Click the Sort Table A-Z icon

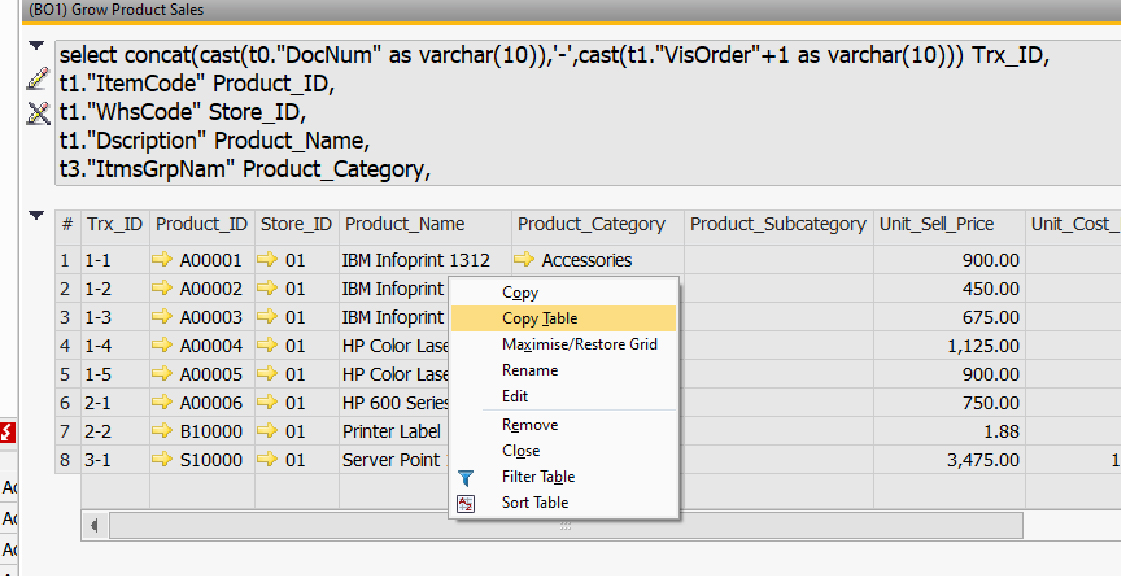pos(466,503)
